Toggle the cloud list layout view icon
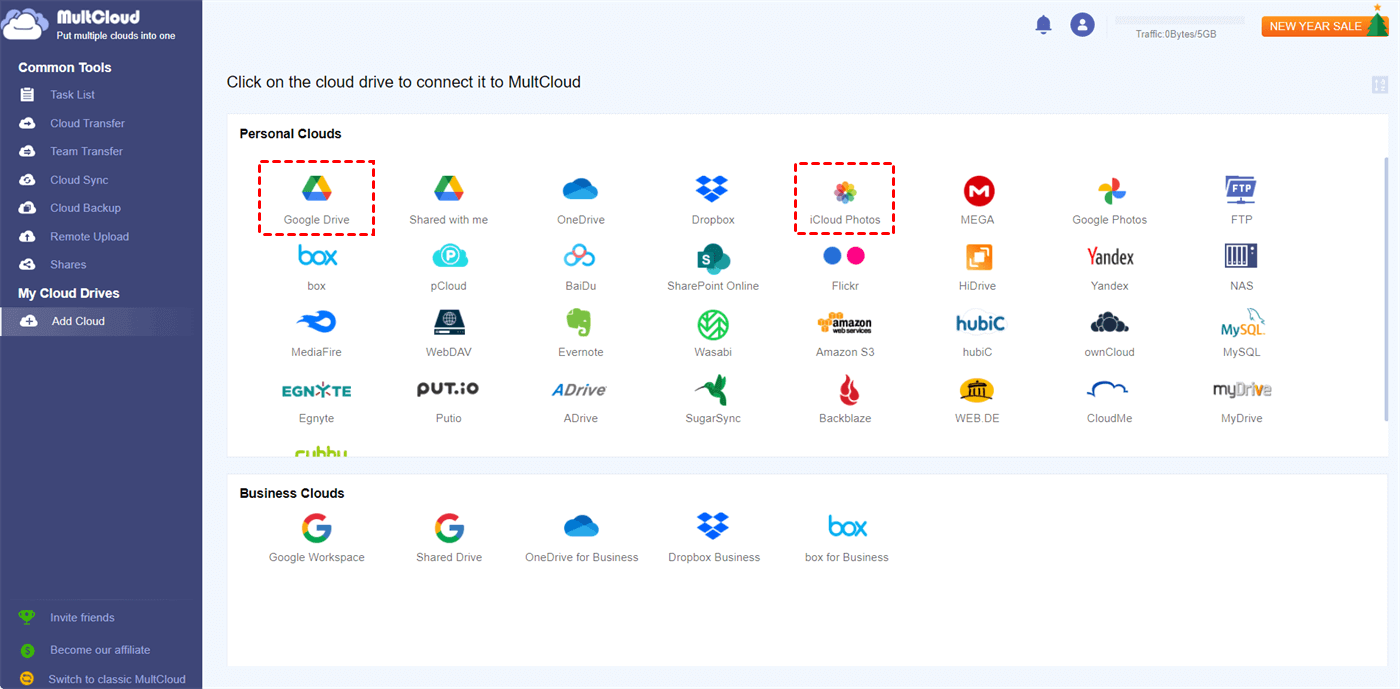Image resolution: width=1400 pixels, height=689 pixels. click(x=1380, y=85)
